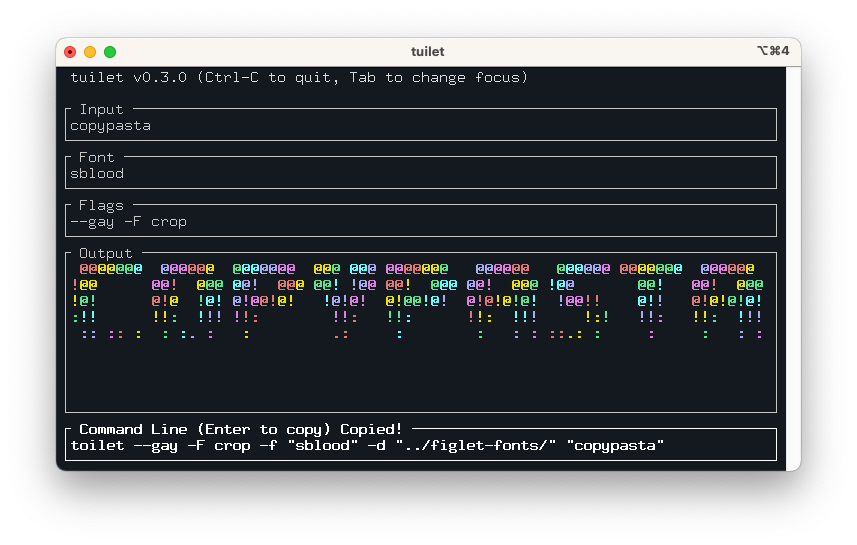857x545 pixels.
Task: Click the ASCII art Output panel
Action: [x=420, y=332]
